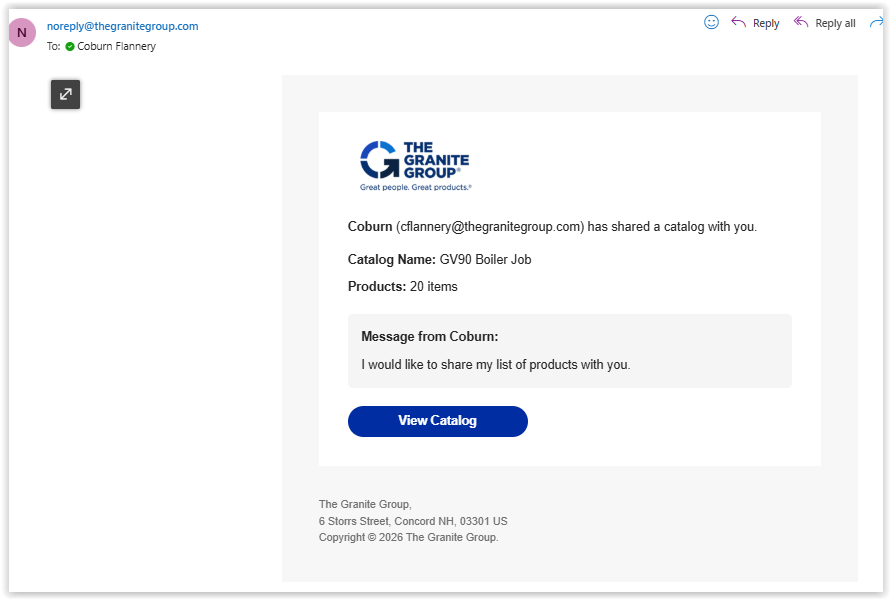Image resolution: width=891 pixels, height=600 pixels.
Task: Click the Products 20 items text
Action: click(x=402, y=286)
